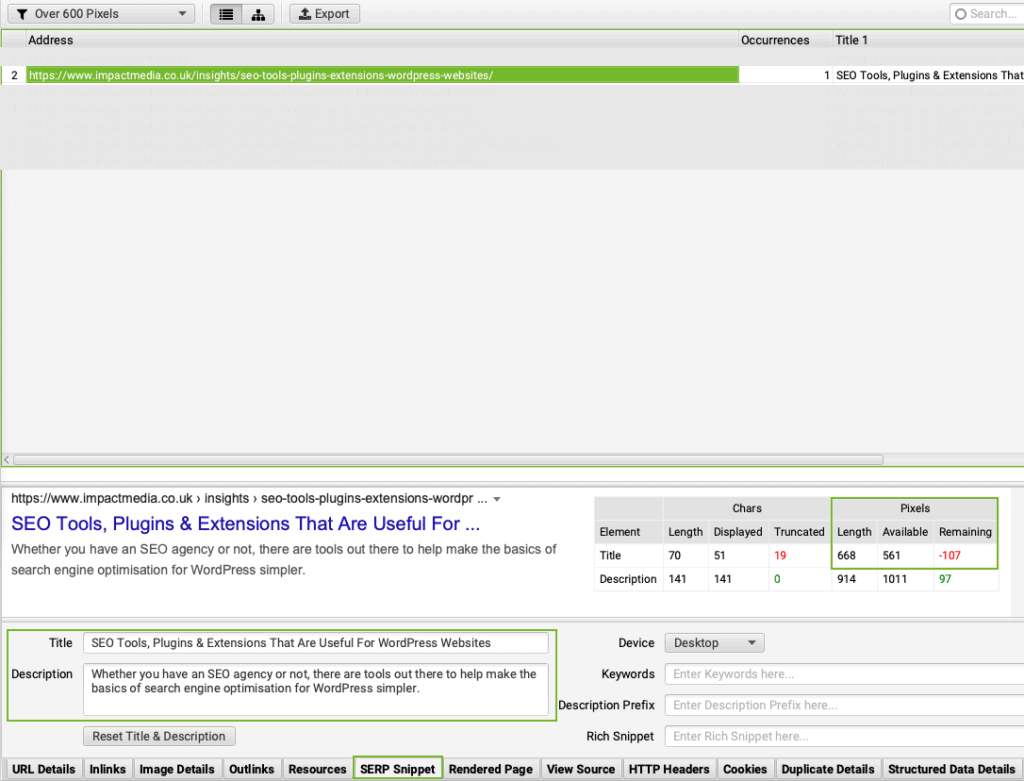
Task: Switch to Outlinks tab
Action: pyautogui.click(x=251, y=769)
